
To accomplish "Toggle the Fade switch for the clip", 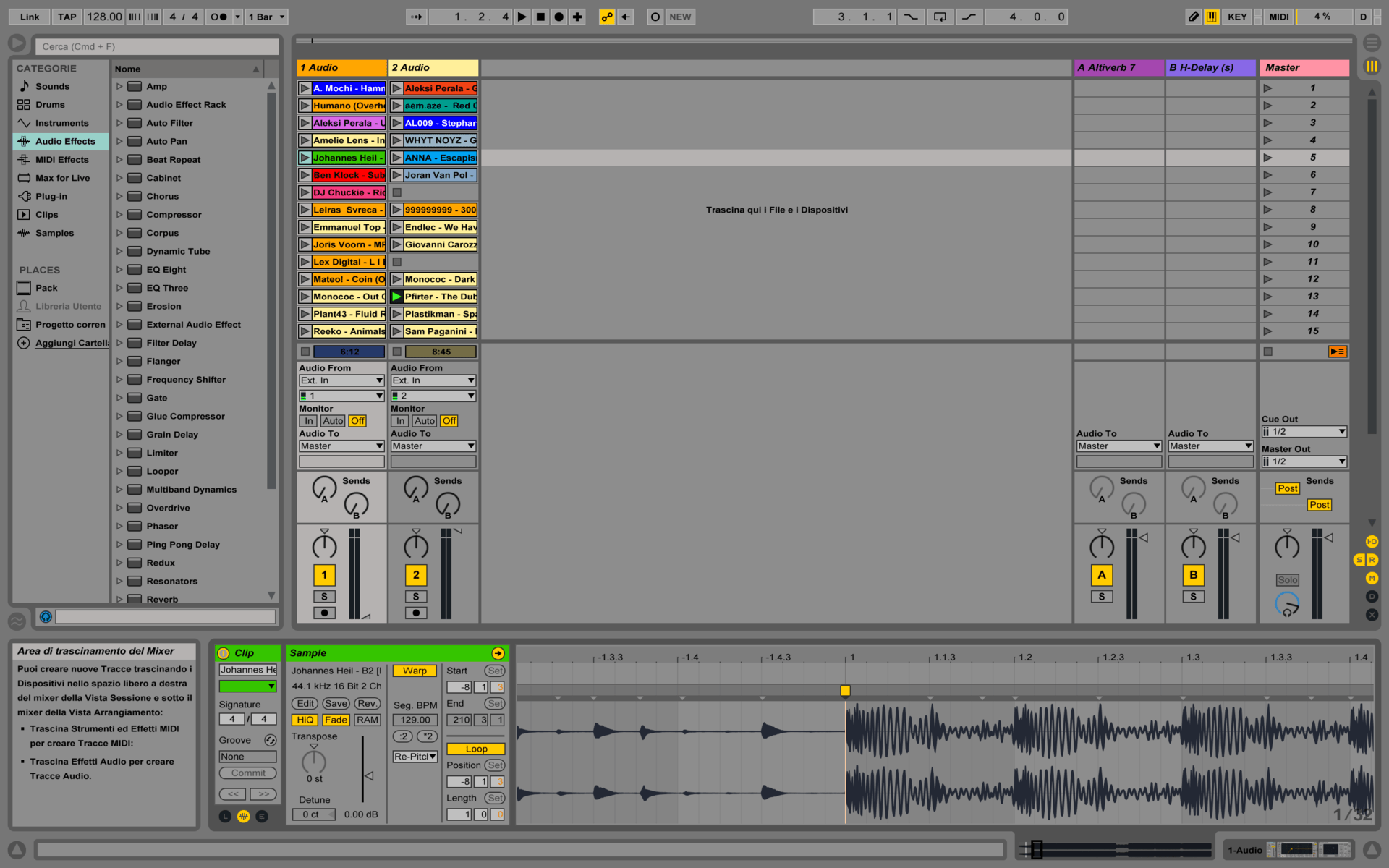I will 336,720.
